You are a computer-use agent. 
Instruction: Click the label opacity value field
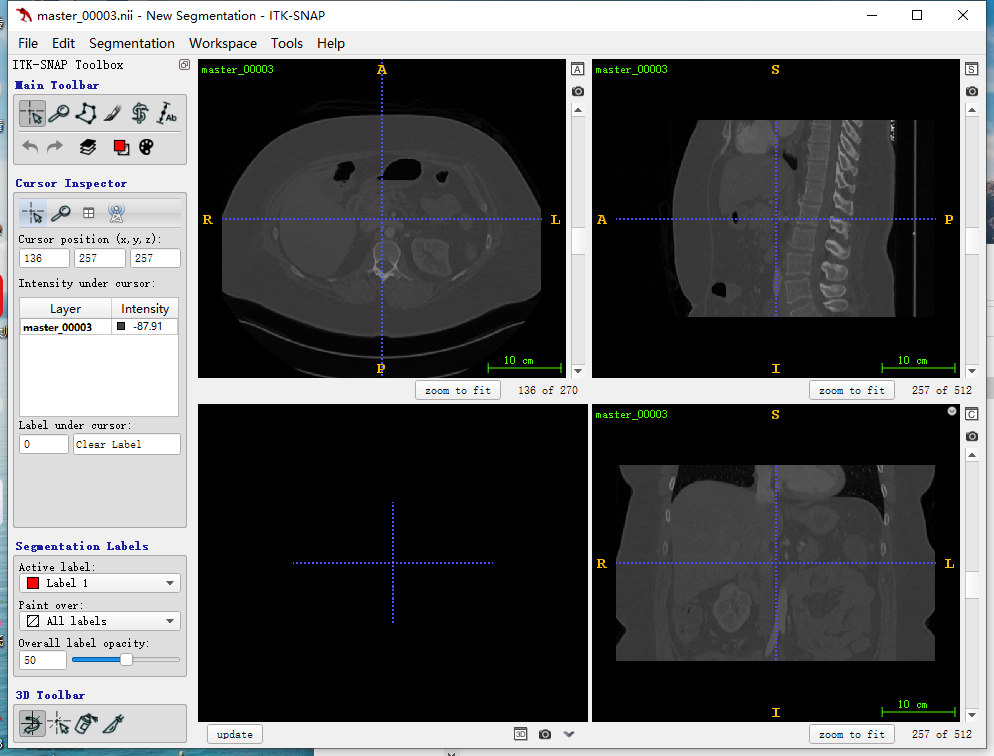pos(42,660)
